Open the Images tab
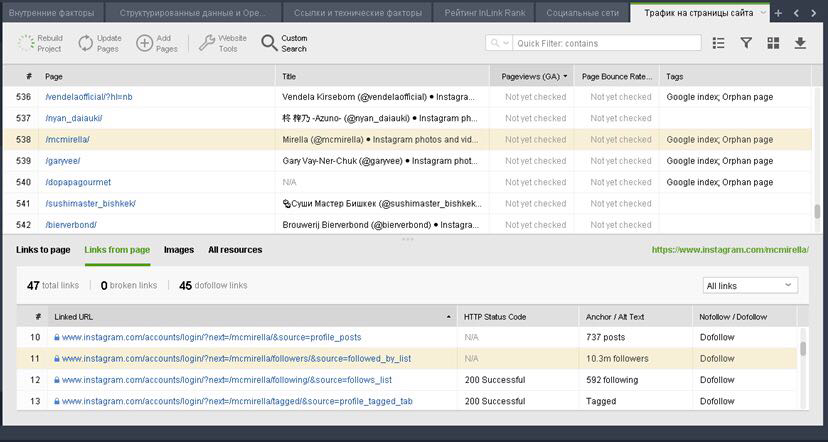The height and width of the screenshot is (442, 828). [x=179, y=250]
